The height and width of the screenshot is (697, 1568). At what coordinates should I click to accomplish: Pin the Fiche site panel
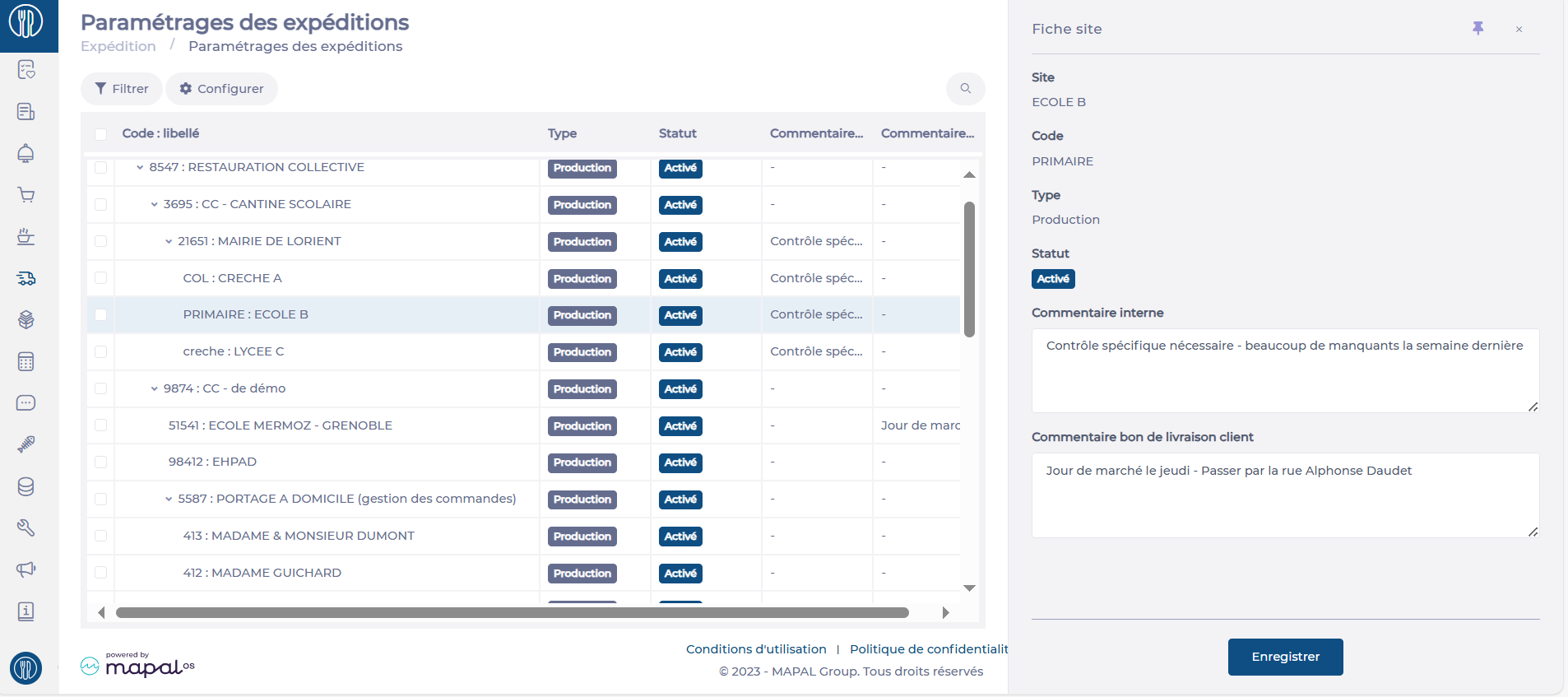(x=1478, y=29)
